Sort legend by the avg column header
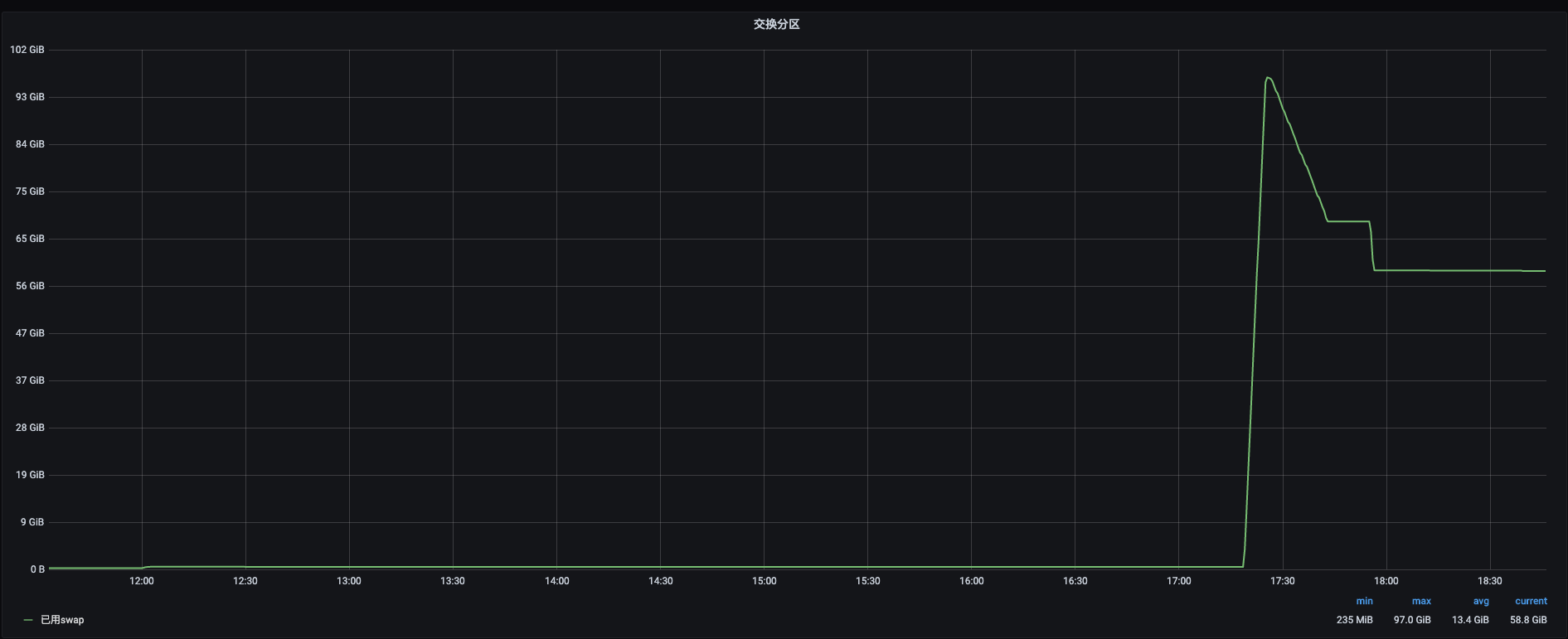The image size is (1568, 639). 1481,602
